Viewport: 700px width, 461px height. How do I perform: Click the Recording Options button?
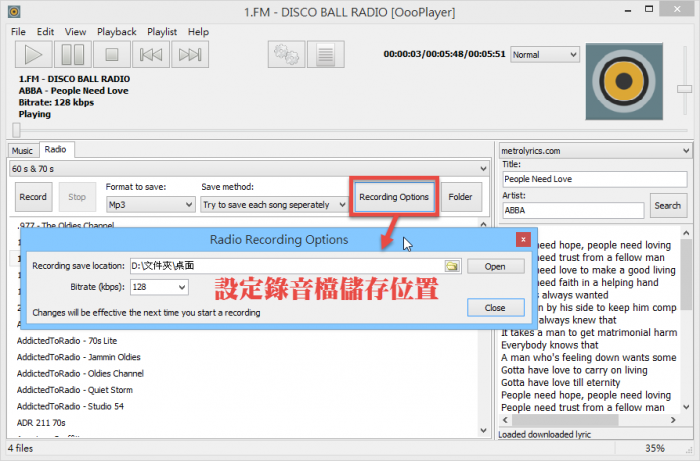pos(394,197)
